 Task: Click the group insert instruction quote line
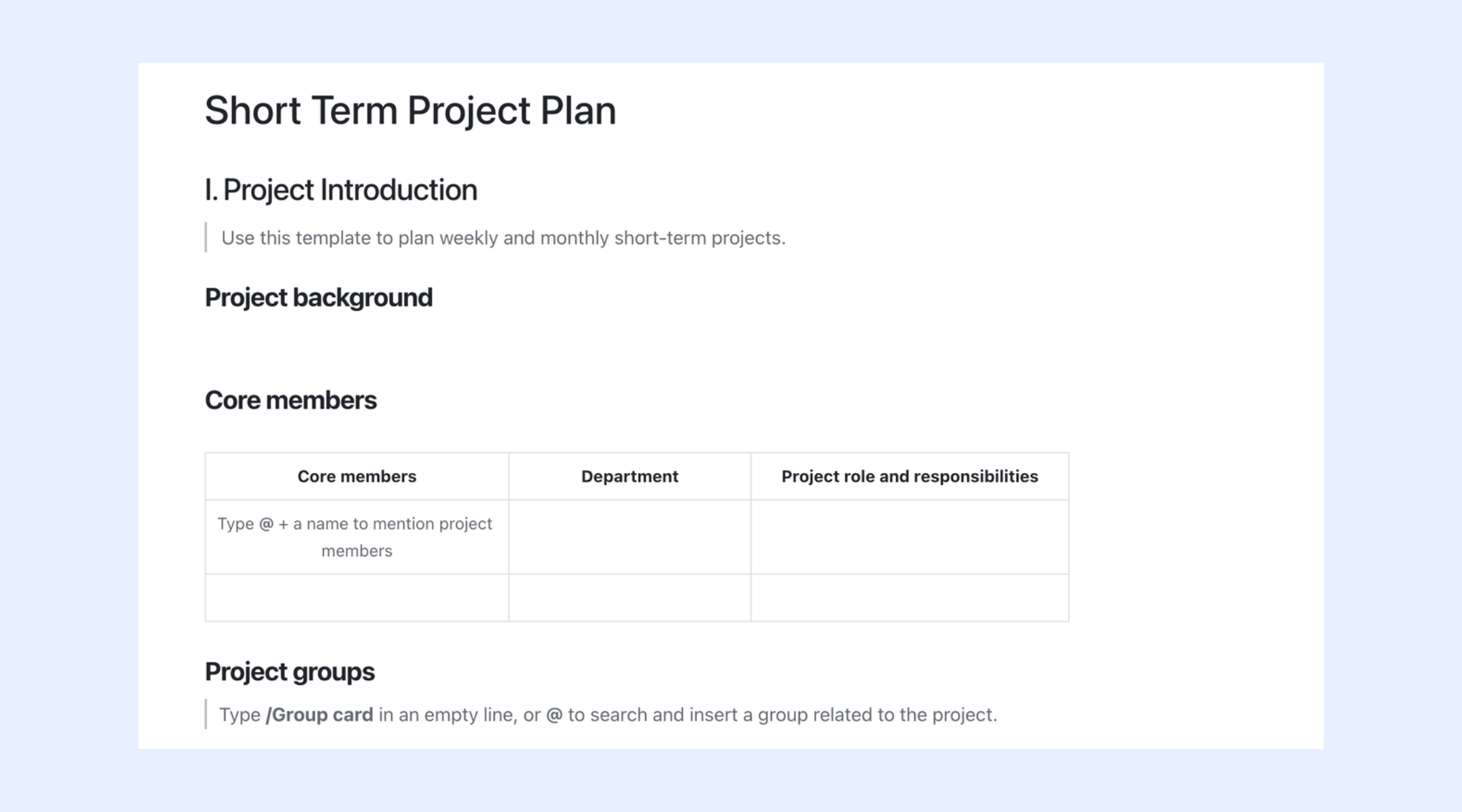pyautogui.click(x=608, y=715)
